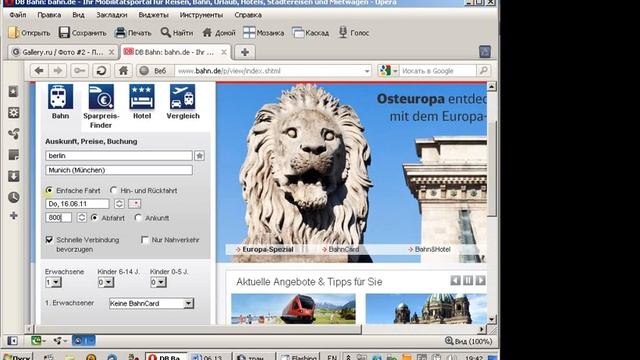Click Сохранить toolbar button
Viewport: 640px width, 360px height.
pyautogui.click(x=82, y=33)
